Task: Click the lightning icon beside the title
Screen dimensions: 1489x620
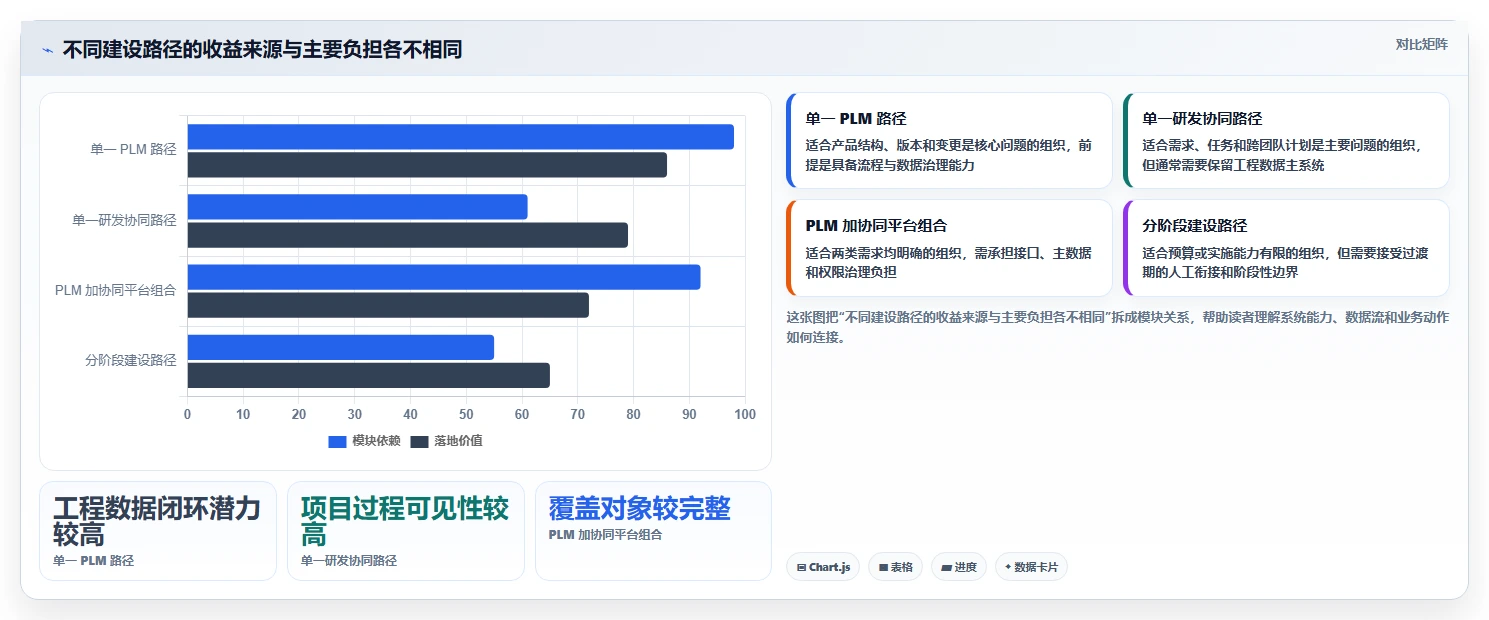Action: click(47, 50)
